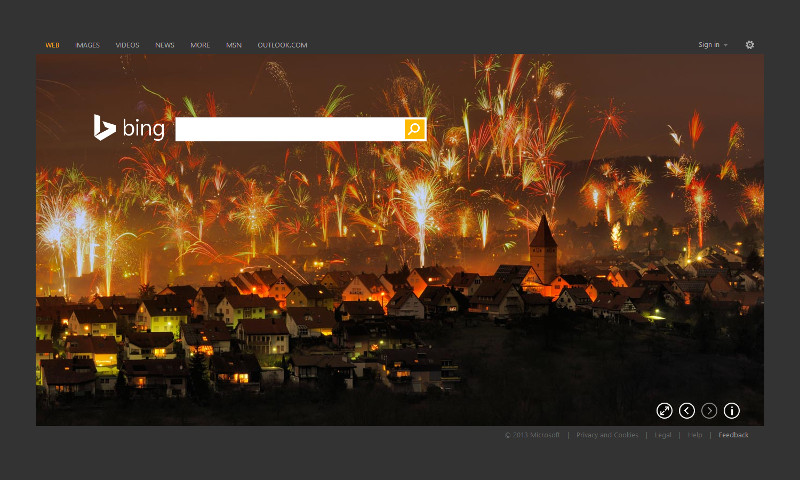Select the WEB tab
This screenshot has width=800, height=480.
[x=53, y=45]
